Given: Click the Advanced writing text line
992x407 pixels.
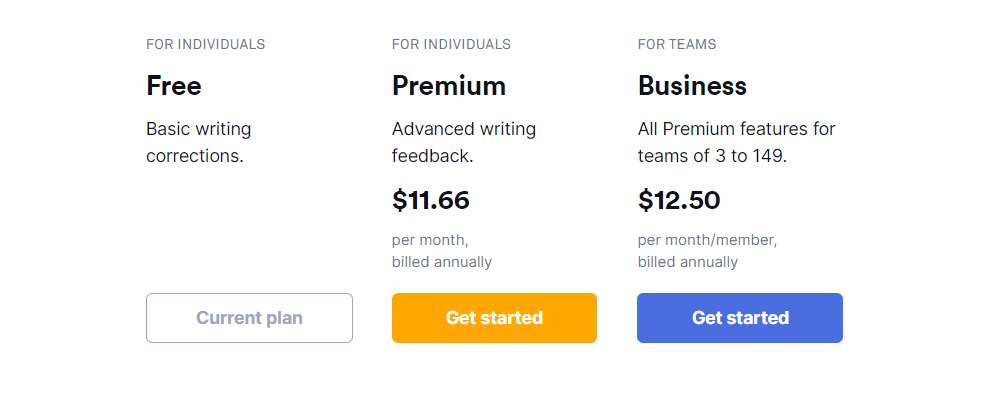Looking at the screenshot, I should (464, 129).
